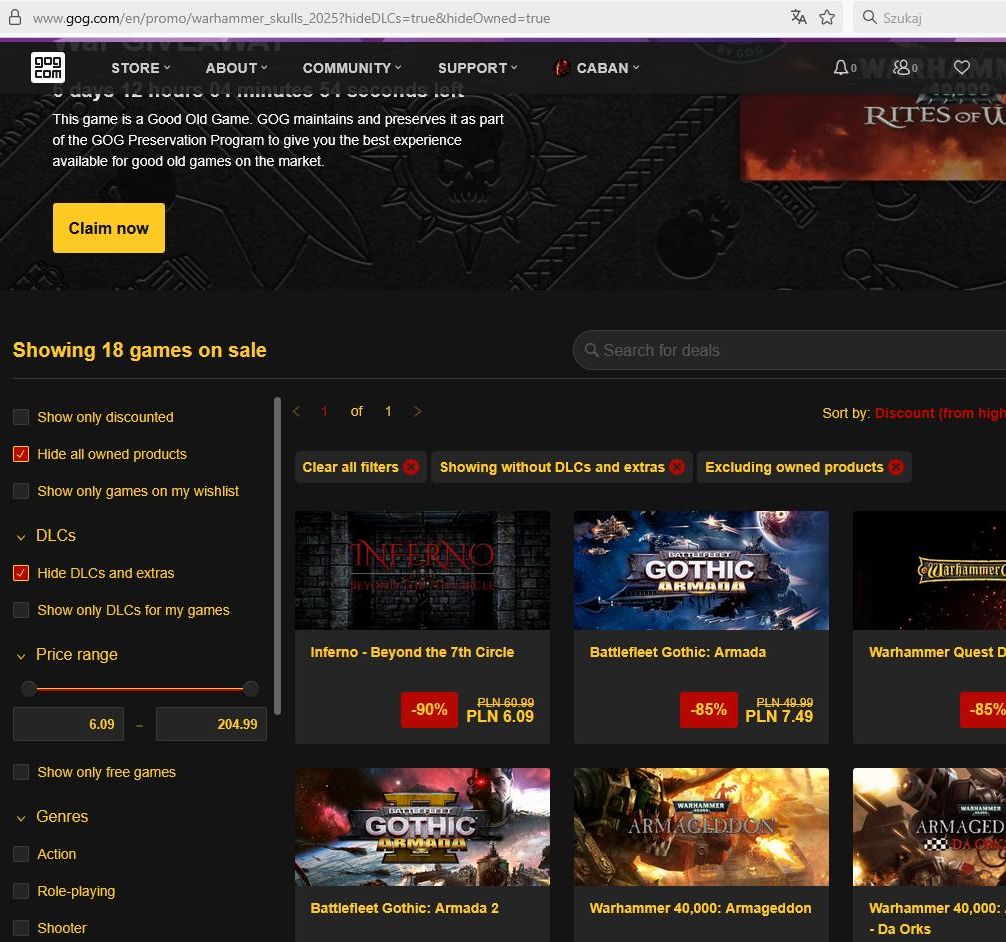
Task: Tick 'Show only free games' checkbox
Action: (x=21, y=772)
